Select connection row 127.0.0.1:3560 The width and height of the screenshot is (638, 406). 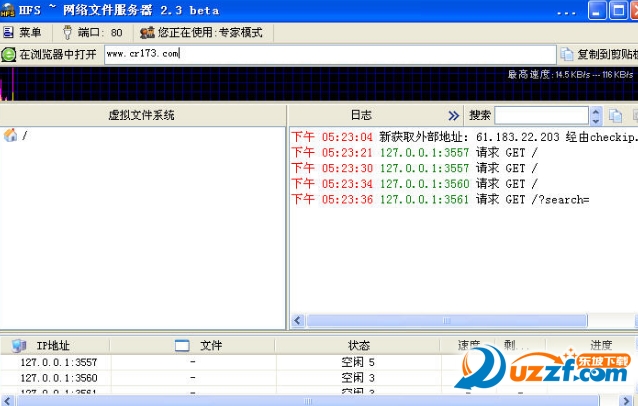(x=58, y=378)
